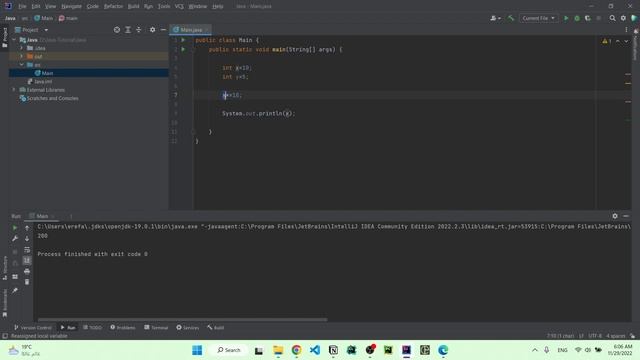
Task: Open IDE settings gear in top toolbar
Action: tap(623, 18)
